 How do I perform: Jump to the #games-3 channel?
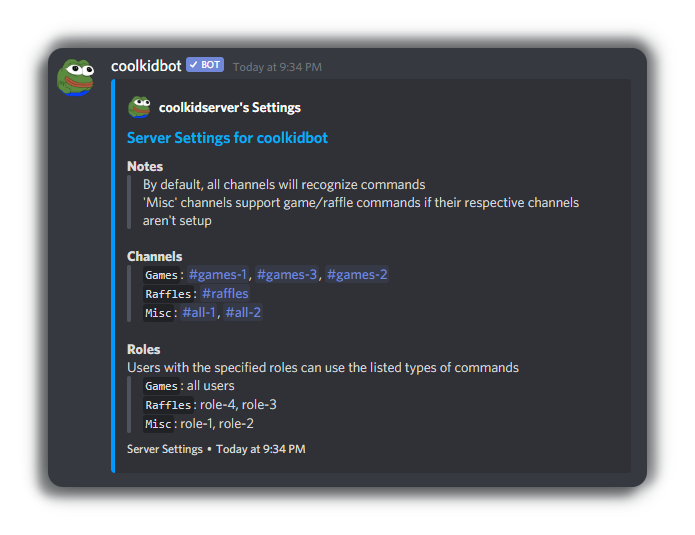click(x=287, y=275)
